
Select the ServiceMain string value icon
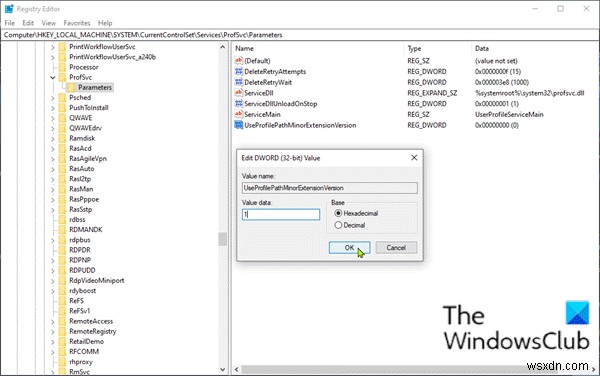(239, 114)
